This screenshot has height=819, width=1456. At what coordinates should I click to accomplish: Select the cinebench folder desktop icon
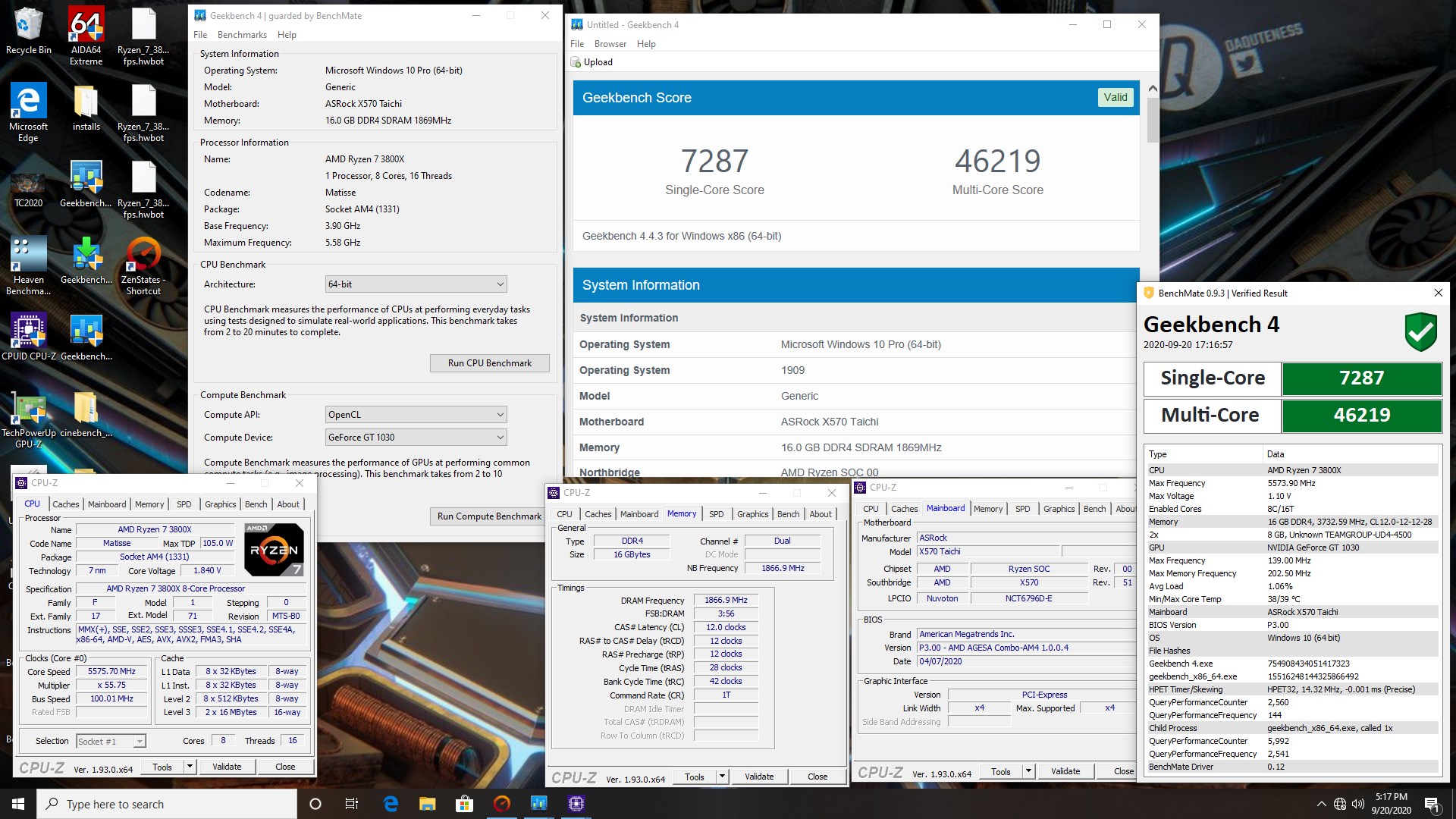tap(86, 413)
